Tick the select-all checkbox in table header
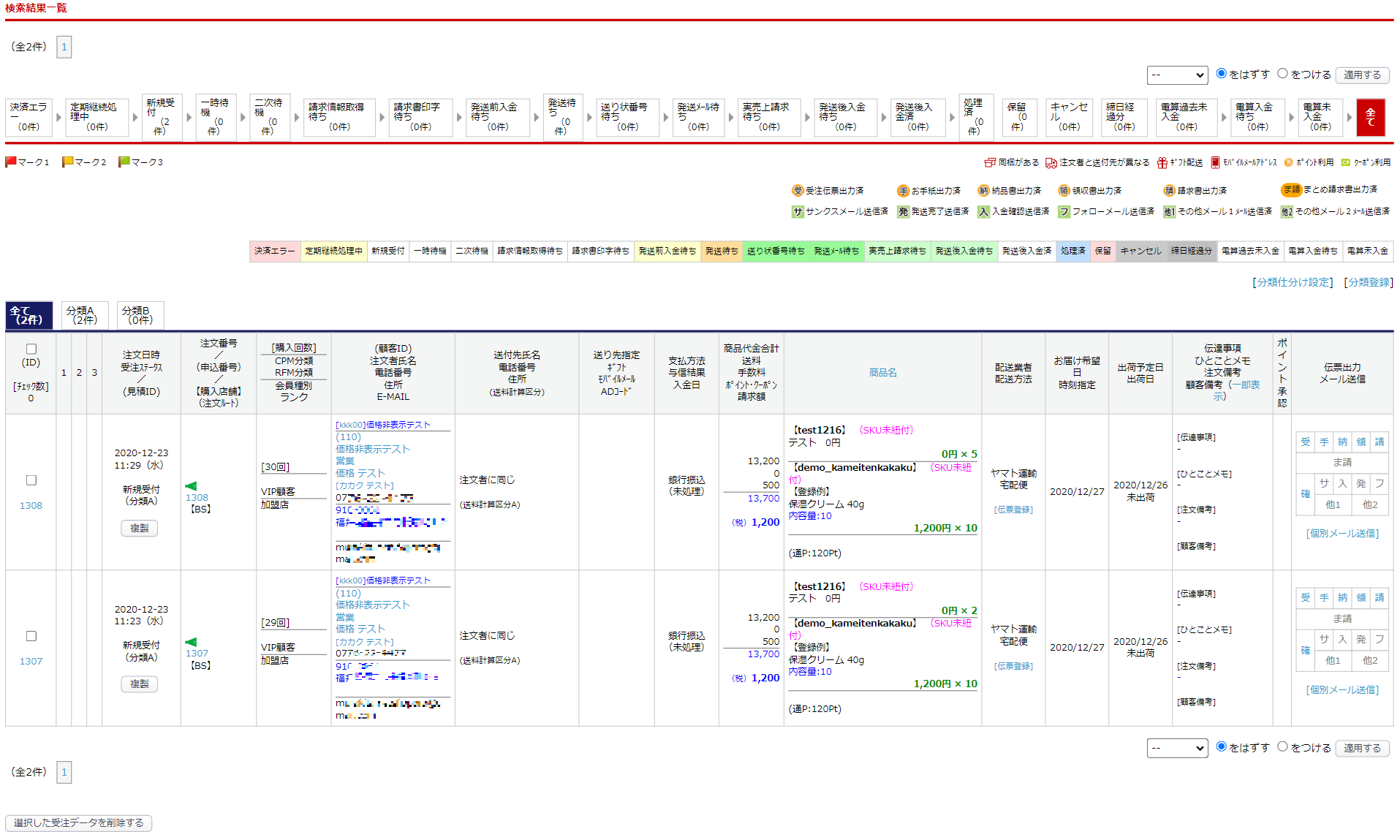 (x=31, y=349)
